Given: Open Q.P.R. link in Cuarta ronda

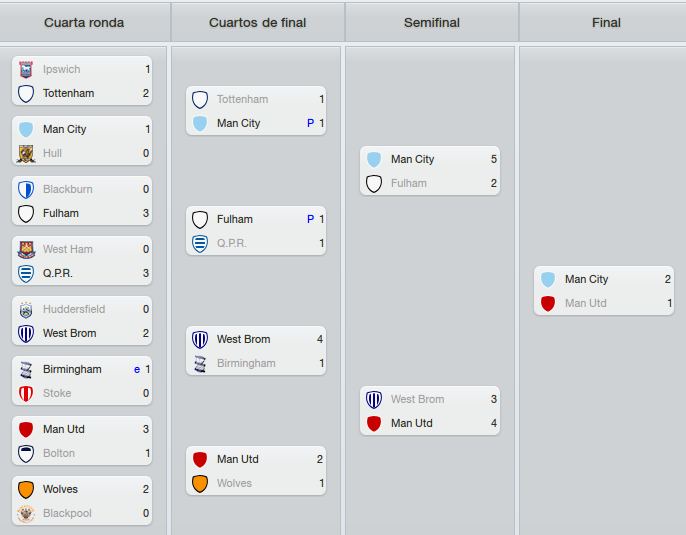Looking at the screenshot, I should [57, 273].
